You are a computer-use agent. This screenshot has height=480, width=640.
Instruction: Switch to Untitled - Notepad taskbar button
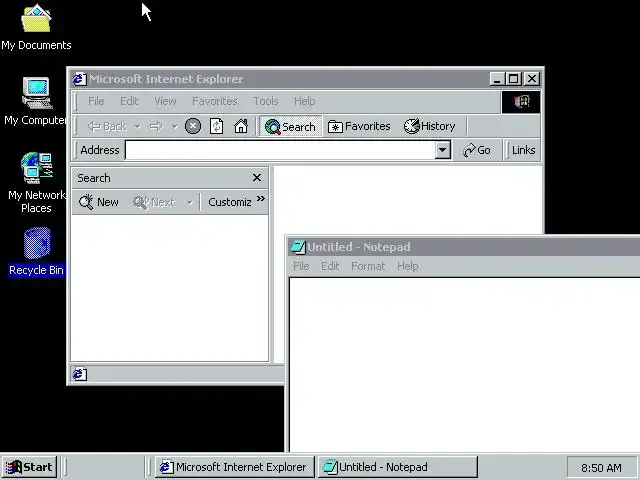398,467
